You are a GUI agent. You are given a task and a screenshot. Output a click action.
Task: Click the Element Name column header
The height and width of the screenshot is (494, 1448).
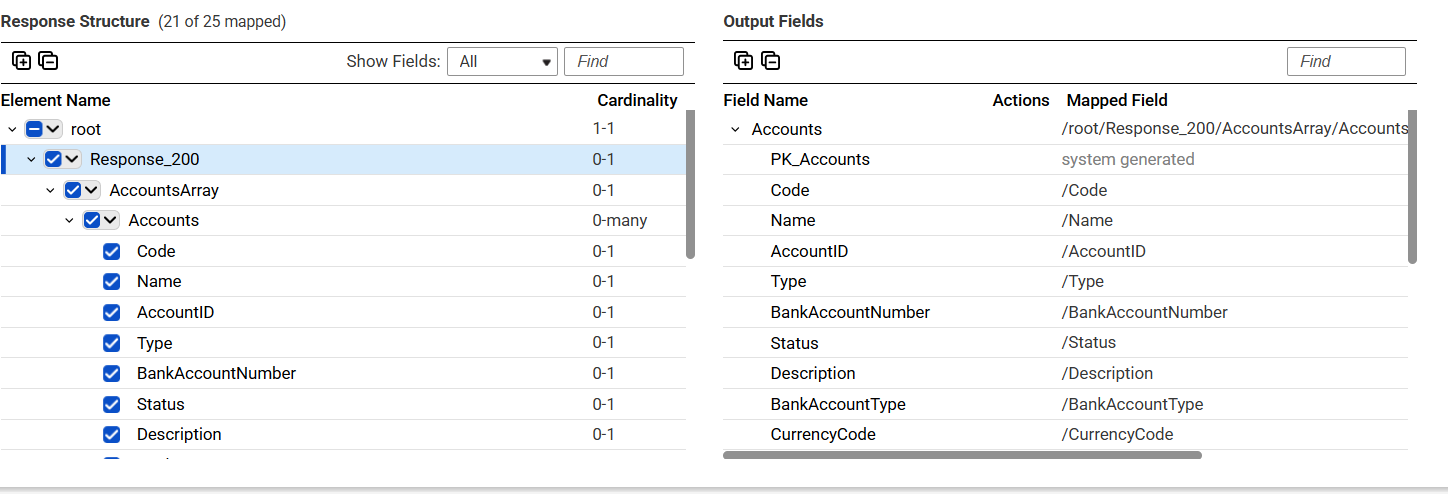(56, 100)
